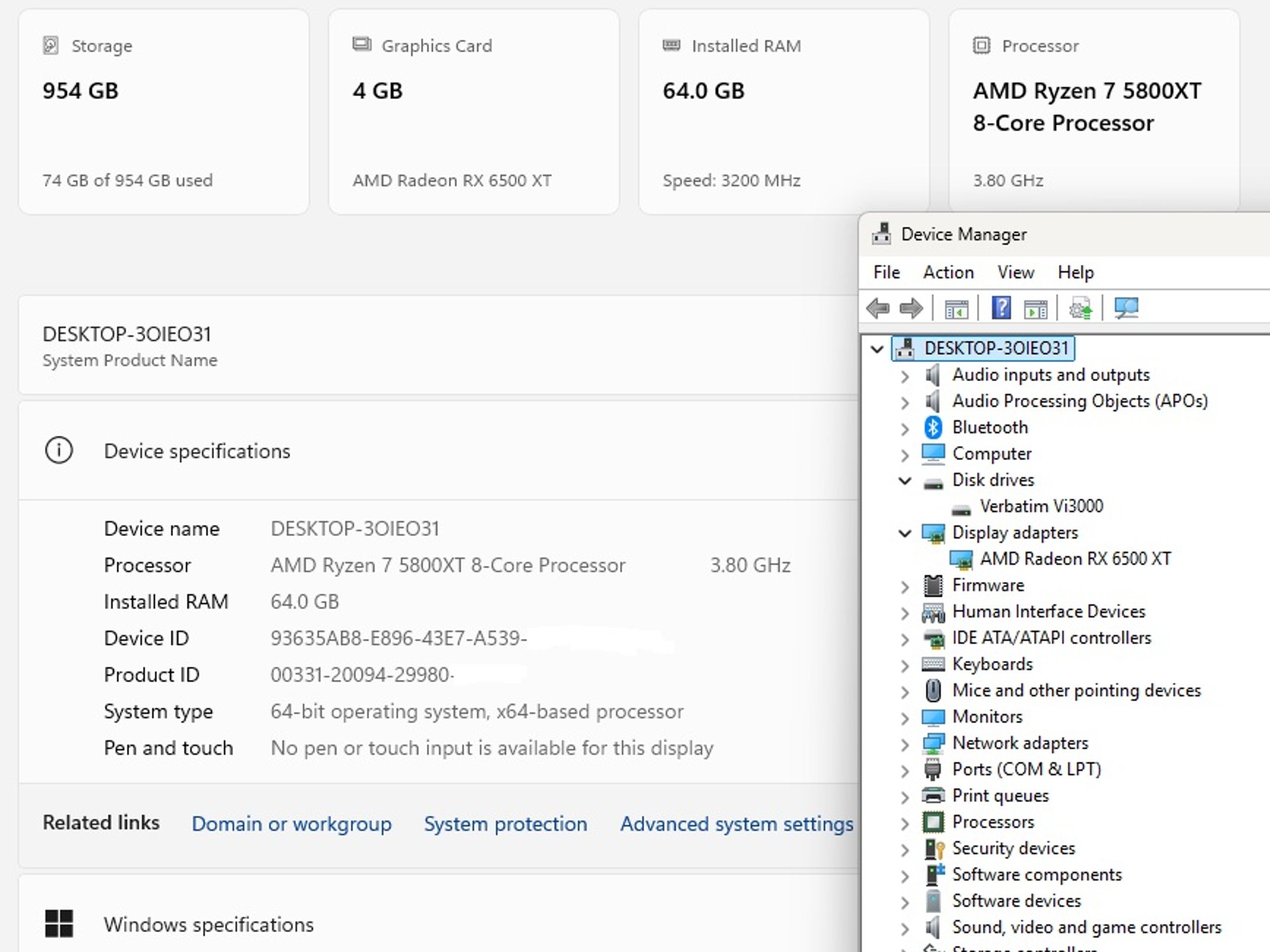Click the Back arrow in Device Manager toolbar
This screenshot has height=952, width=1270.
coord(878,308)
